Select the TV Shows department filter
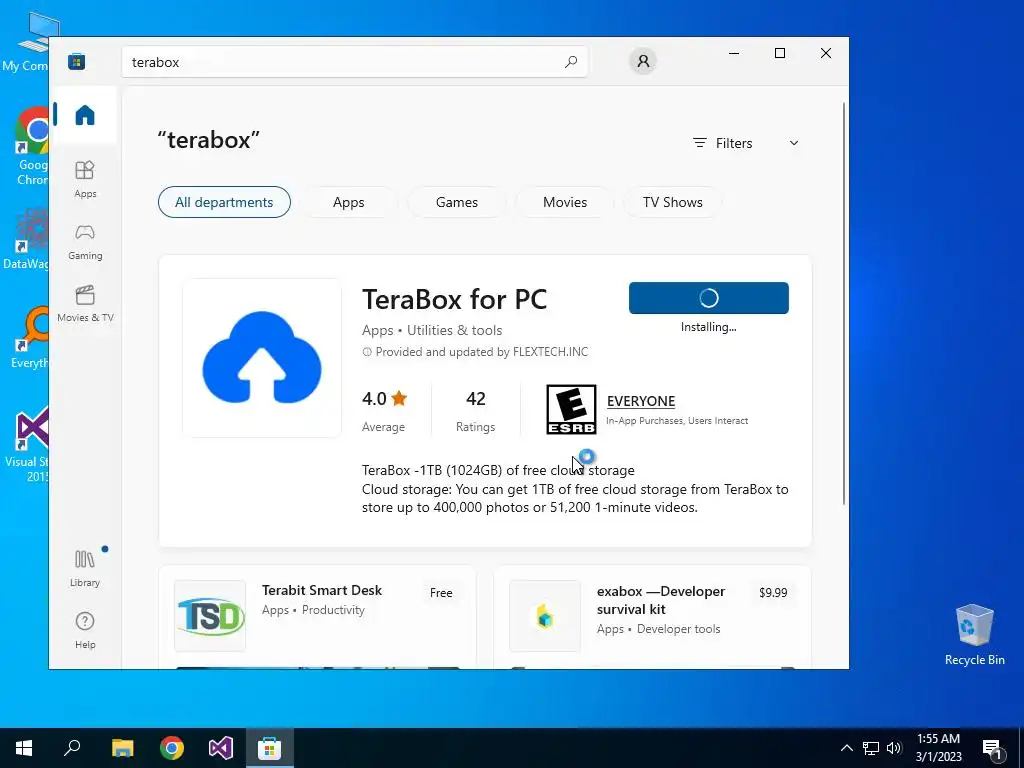The width and height of the screenshot is (1024, 768). (673, 202)
